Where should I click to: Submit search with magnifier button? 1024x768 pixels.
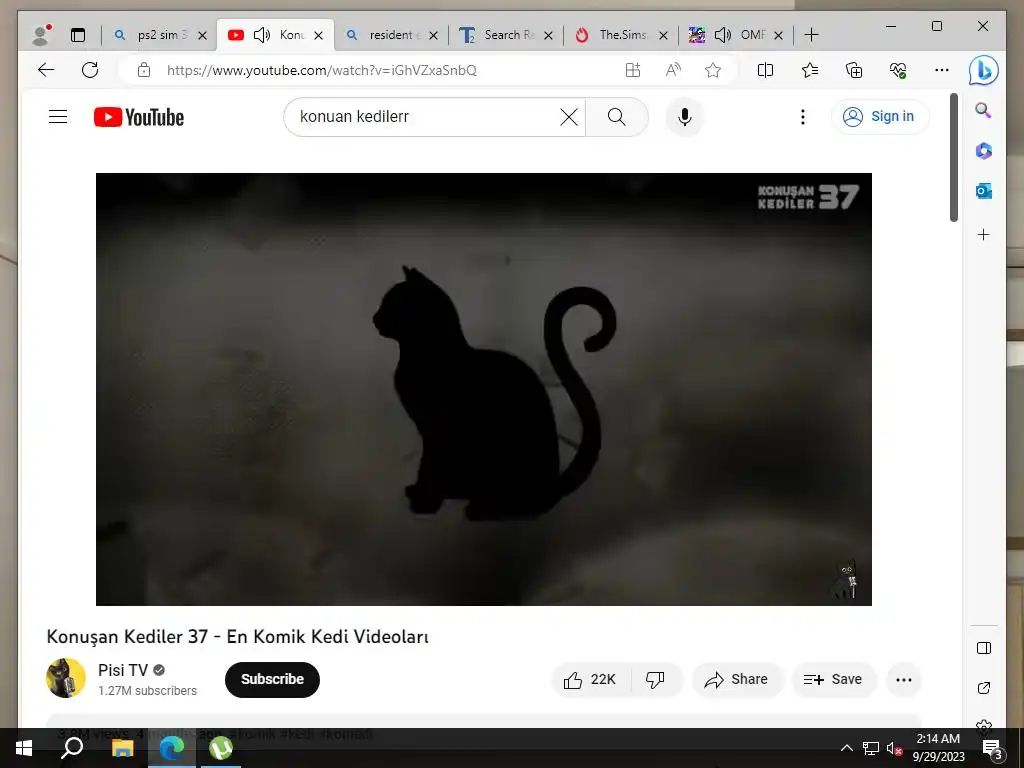tap(616, 117)
